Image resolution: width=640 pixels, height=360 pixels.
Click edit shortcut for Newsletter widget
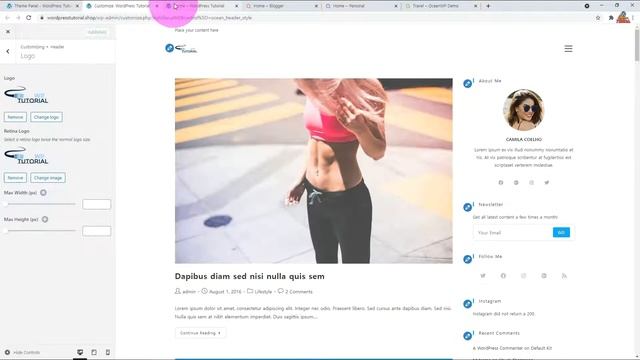click(468, 207)
